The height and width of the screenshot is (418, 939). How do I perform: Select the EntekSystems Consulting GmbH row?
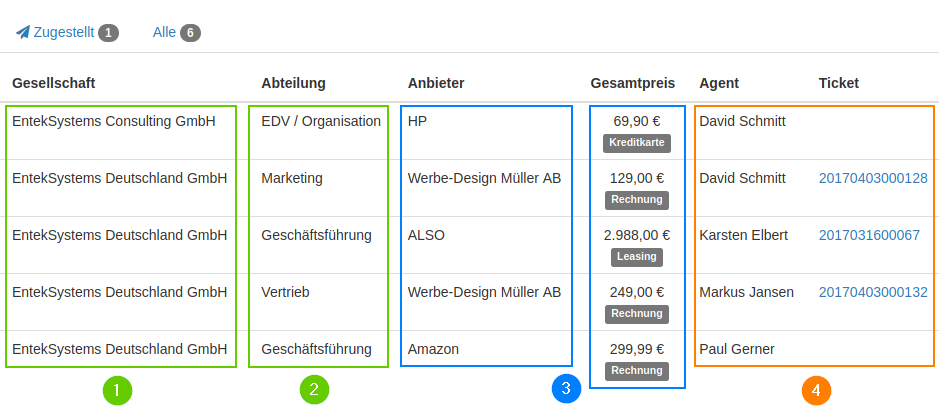click(x=114, y=121)
